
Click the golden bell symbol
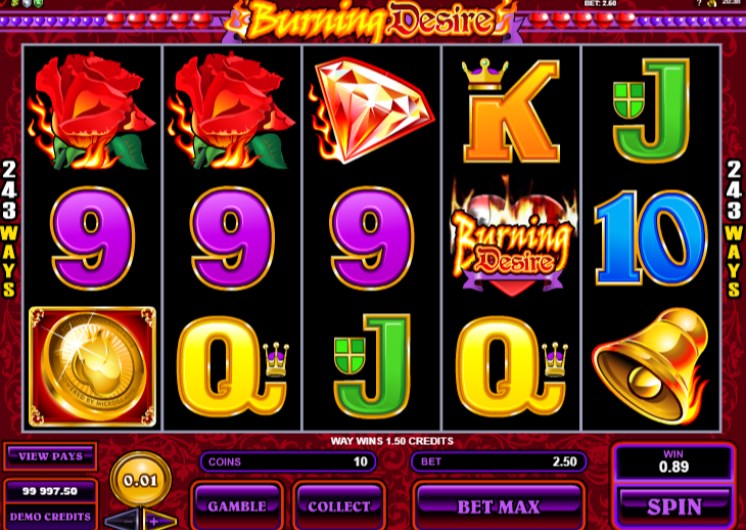tap(652, 365)
